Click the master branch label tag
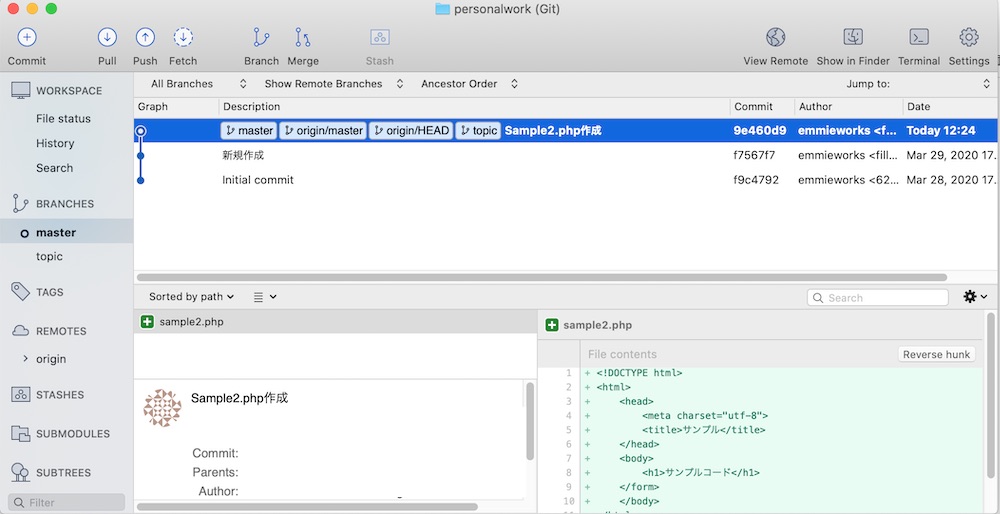This screenshot has width=1000, height=514. (x=249, y=131)
